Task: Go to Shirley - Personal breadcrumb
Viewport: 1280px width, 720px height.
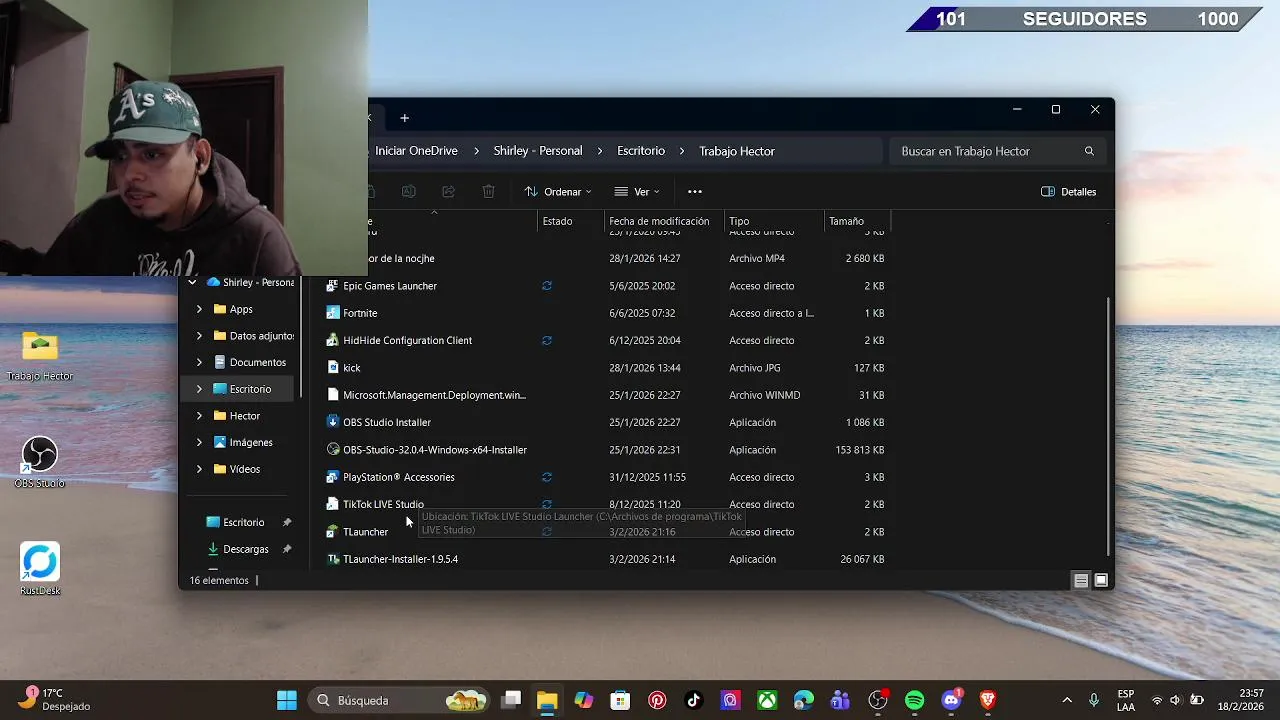Action: [x=538, y=151]
